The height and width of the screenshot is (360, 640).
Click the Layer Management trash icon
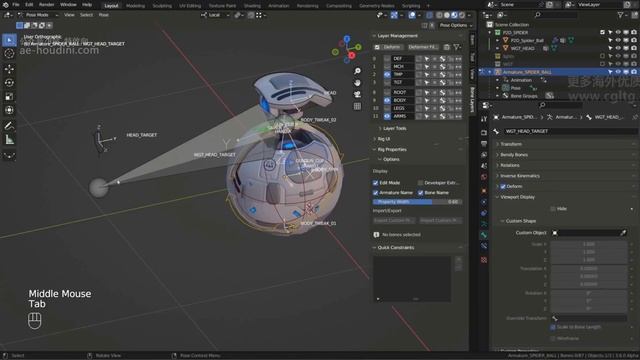[x=447, y=47]
